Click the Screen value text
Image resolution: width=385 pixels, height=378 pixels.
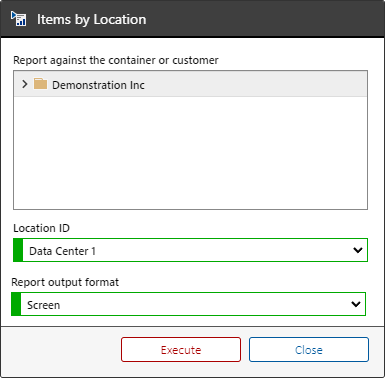[44, 305]
